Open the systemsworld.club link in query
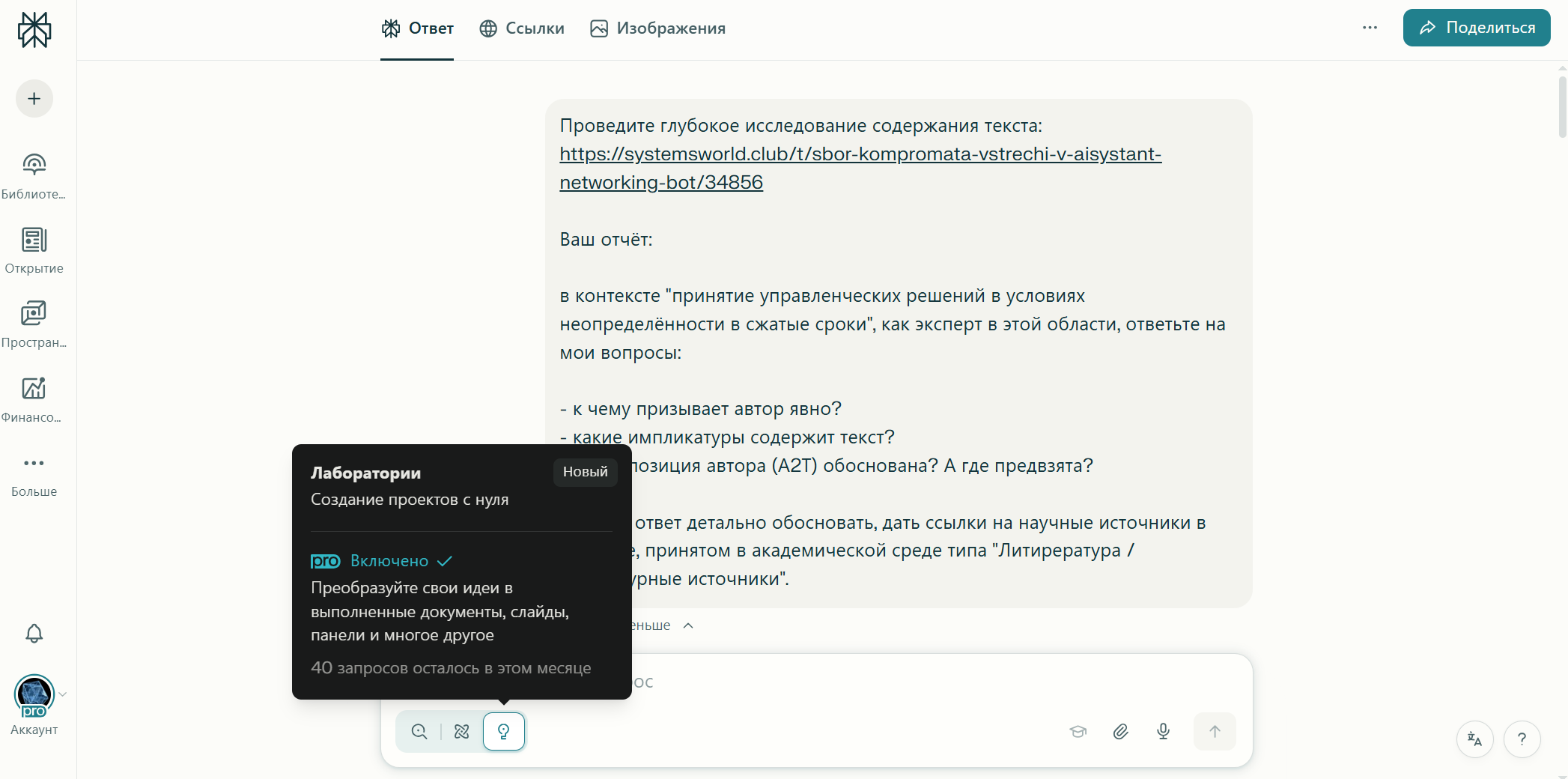This screenshot has width=1568, height=779. point(860,154)
